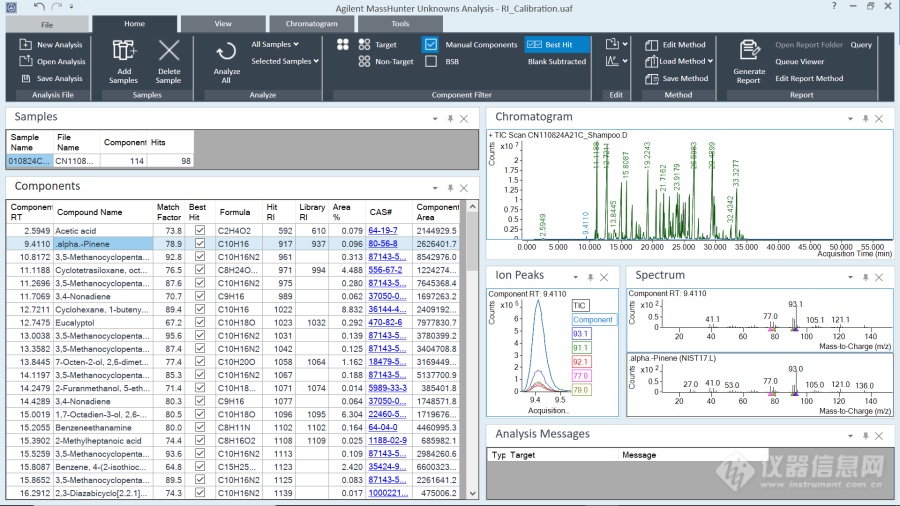Viewport: 900px width, 506px height.
Task: Uncheck Best Hit for Cyclotetrasiloxane row
Action: [200, 270]
